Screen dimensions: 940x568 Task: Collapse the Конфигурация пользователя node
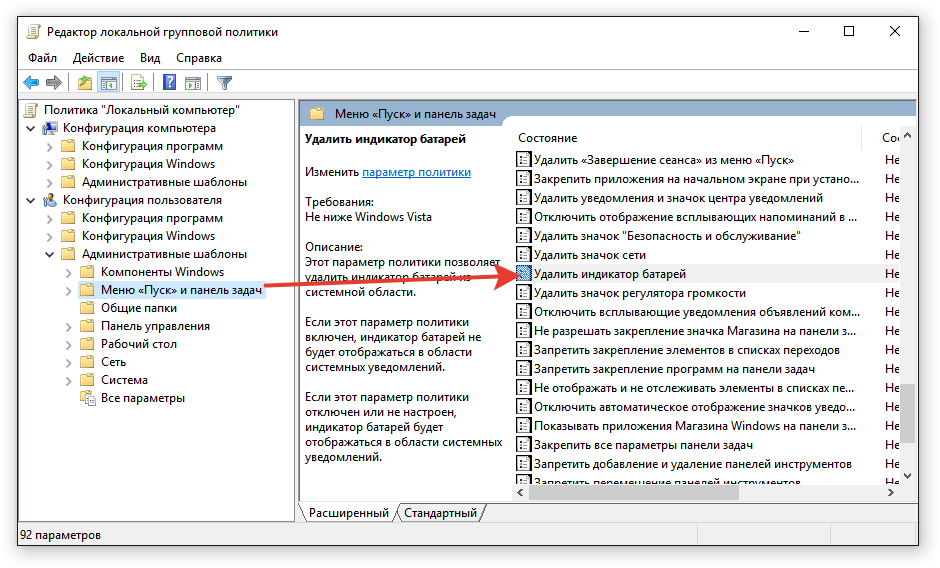pyautogui.click(x=31, y=200)
